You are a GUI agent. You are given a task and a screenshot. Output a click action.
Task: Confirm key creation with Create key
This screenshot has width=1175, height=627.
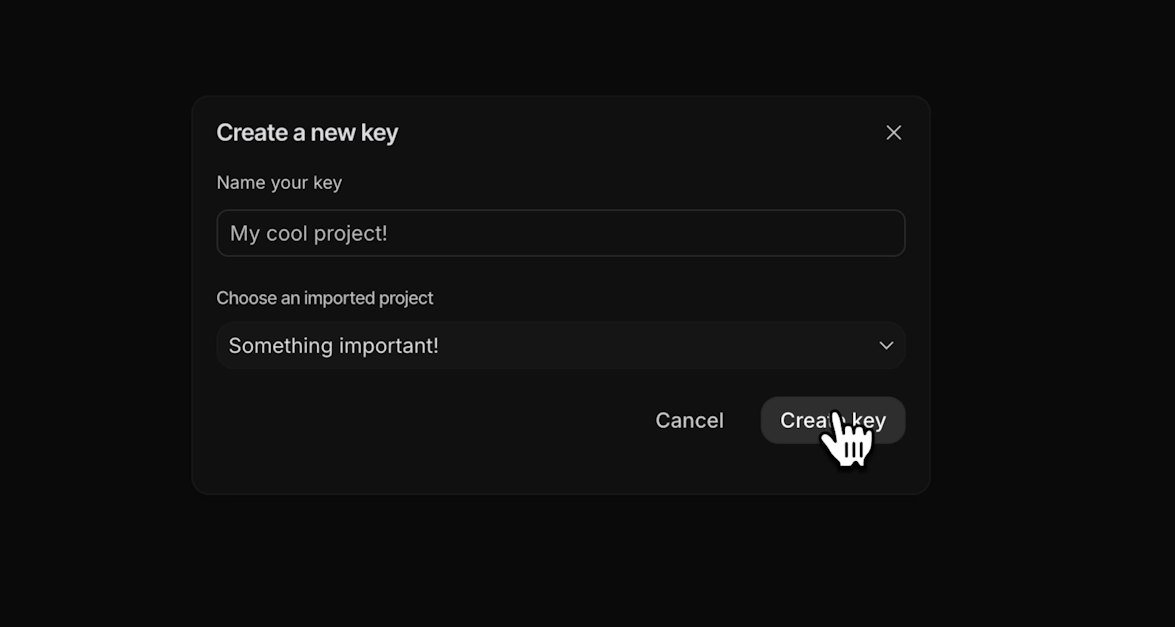(x=832, y=420)
